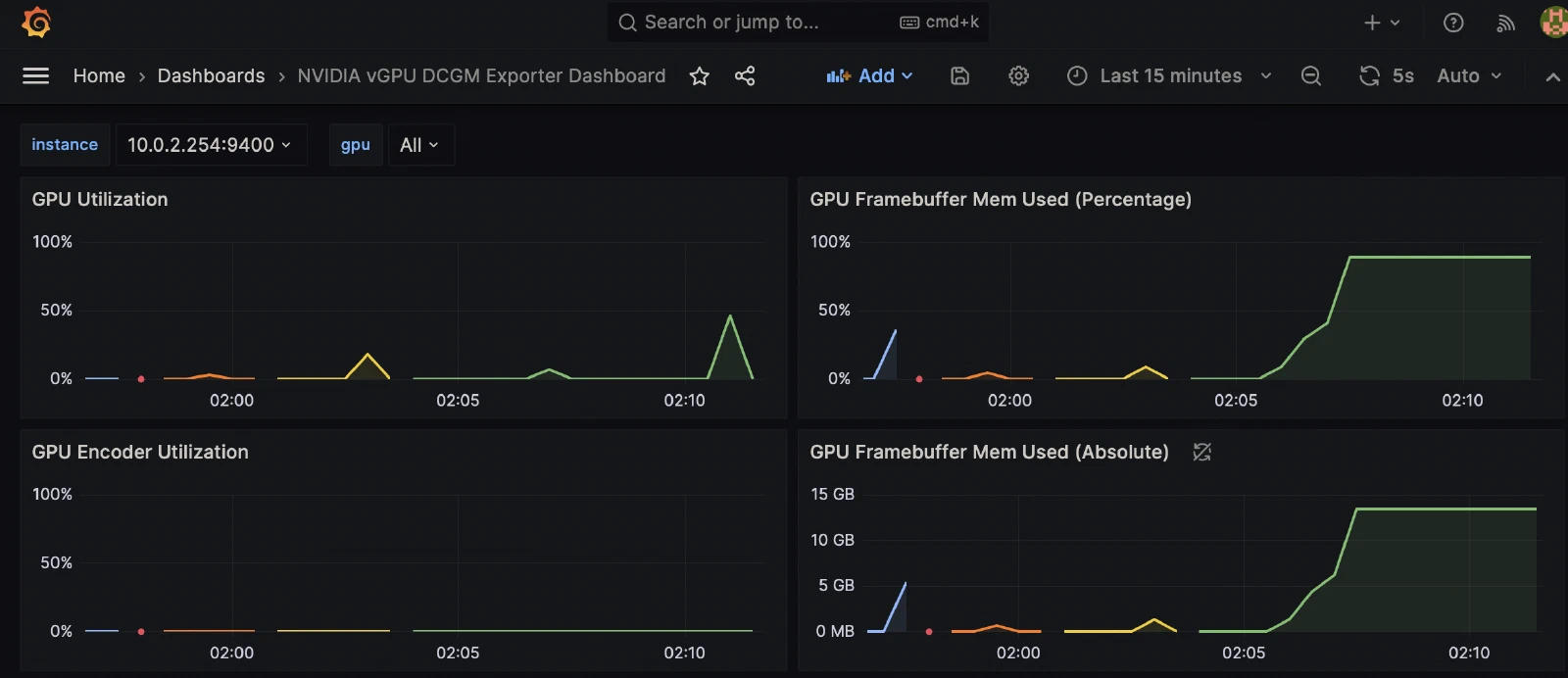Open the GPU Utilization panel title
This screenshot has height=678, width=1568.
[100, 199]
